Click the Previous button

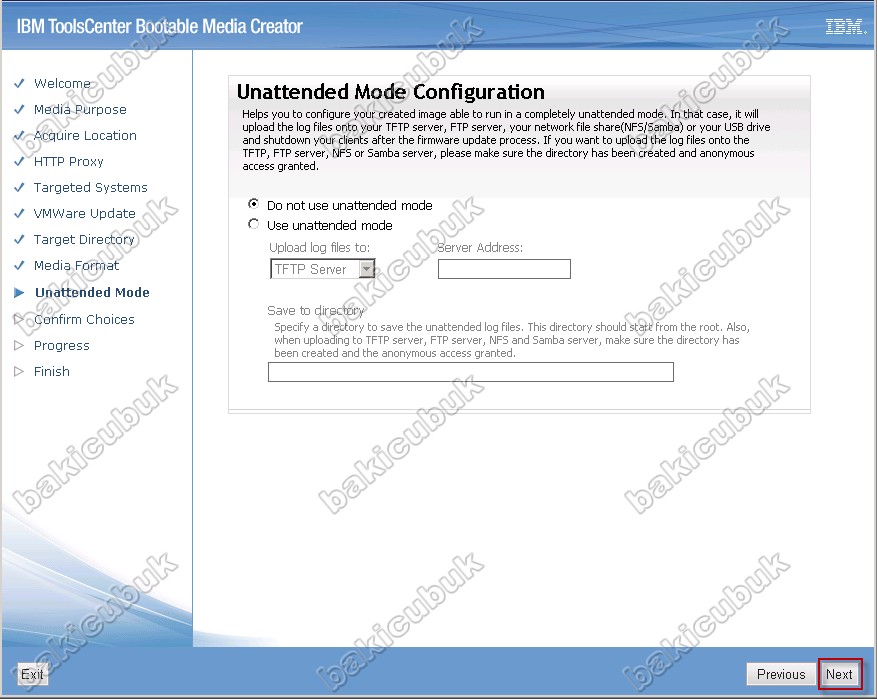pos(781,674)
